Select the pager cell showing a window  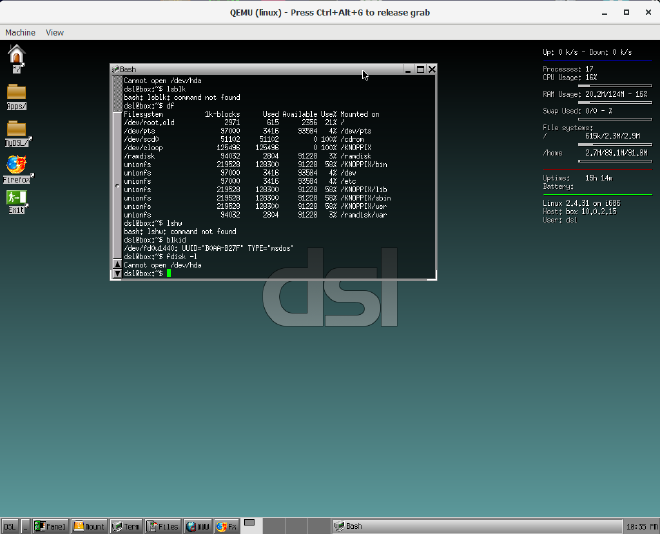click(x=252, y=526)
